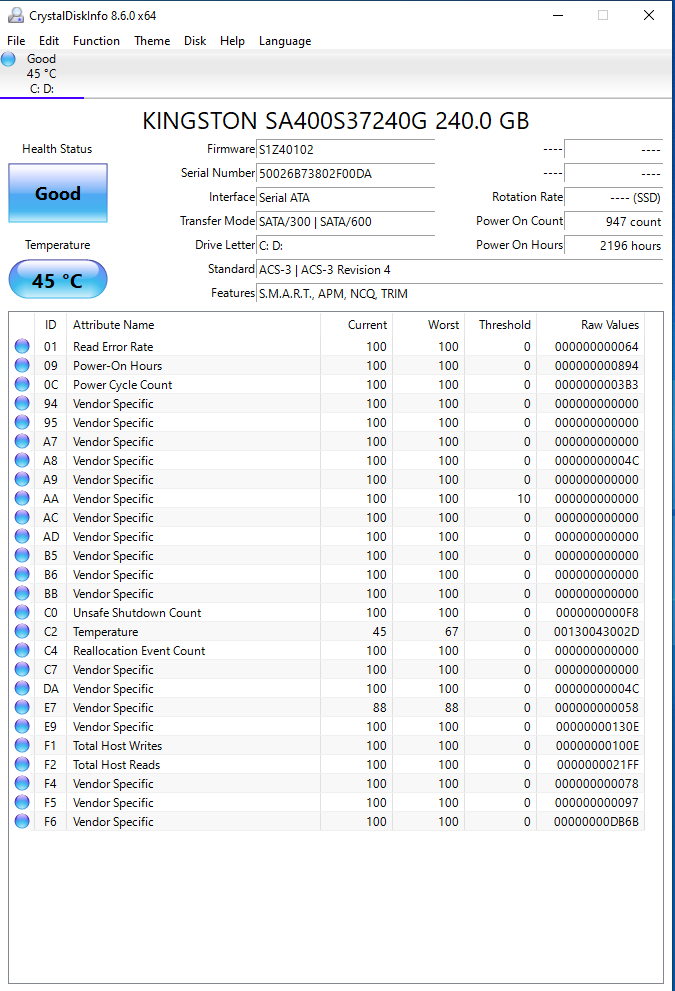Click the Good health status button
Image resolution: width=675 pixels, height=991 pixels.
coord(58,193)
